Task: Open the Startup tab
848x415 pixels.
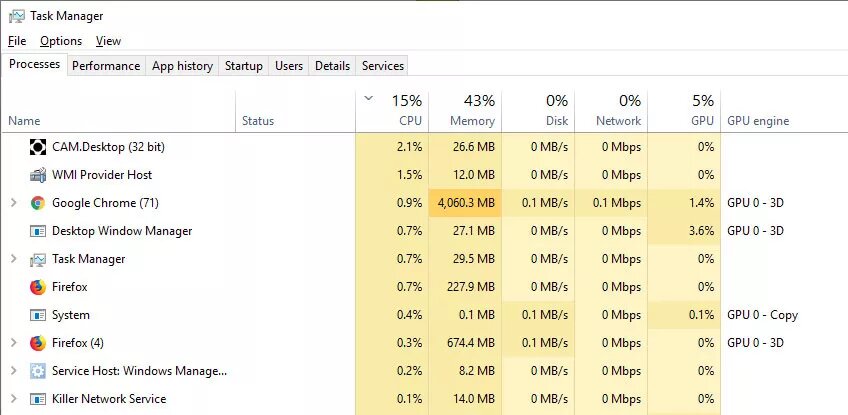Action: [x=244, y=66]
